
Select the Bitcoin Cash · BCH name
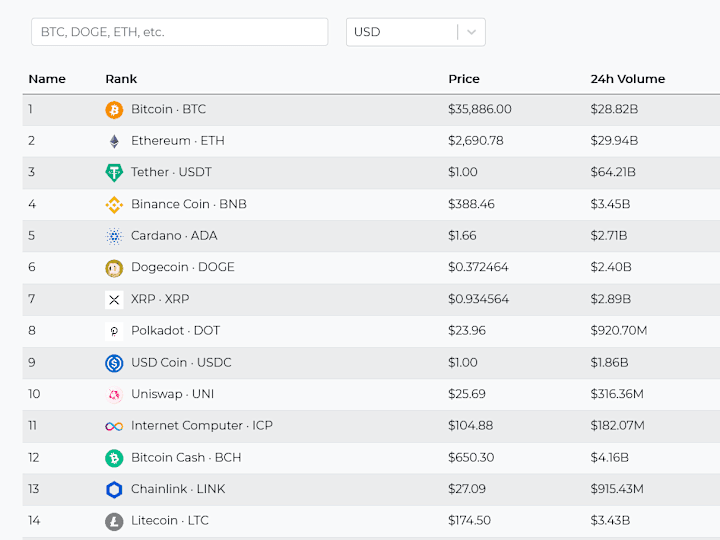186,457
